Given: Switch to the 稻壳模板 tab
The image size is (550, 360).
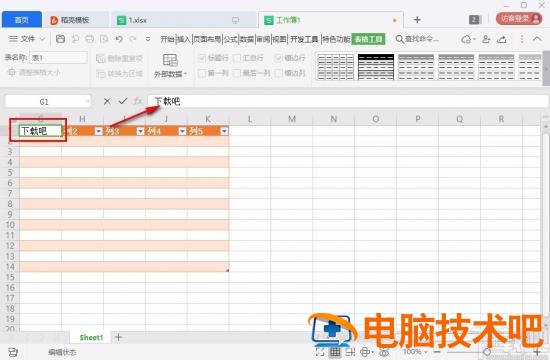Looking at the screenshot, I should tap(75, 20).
